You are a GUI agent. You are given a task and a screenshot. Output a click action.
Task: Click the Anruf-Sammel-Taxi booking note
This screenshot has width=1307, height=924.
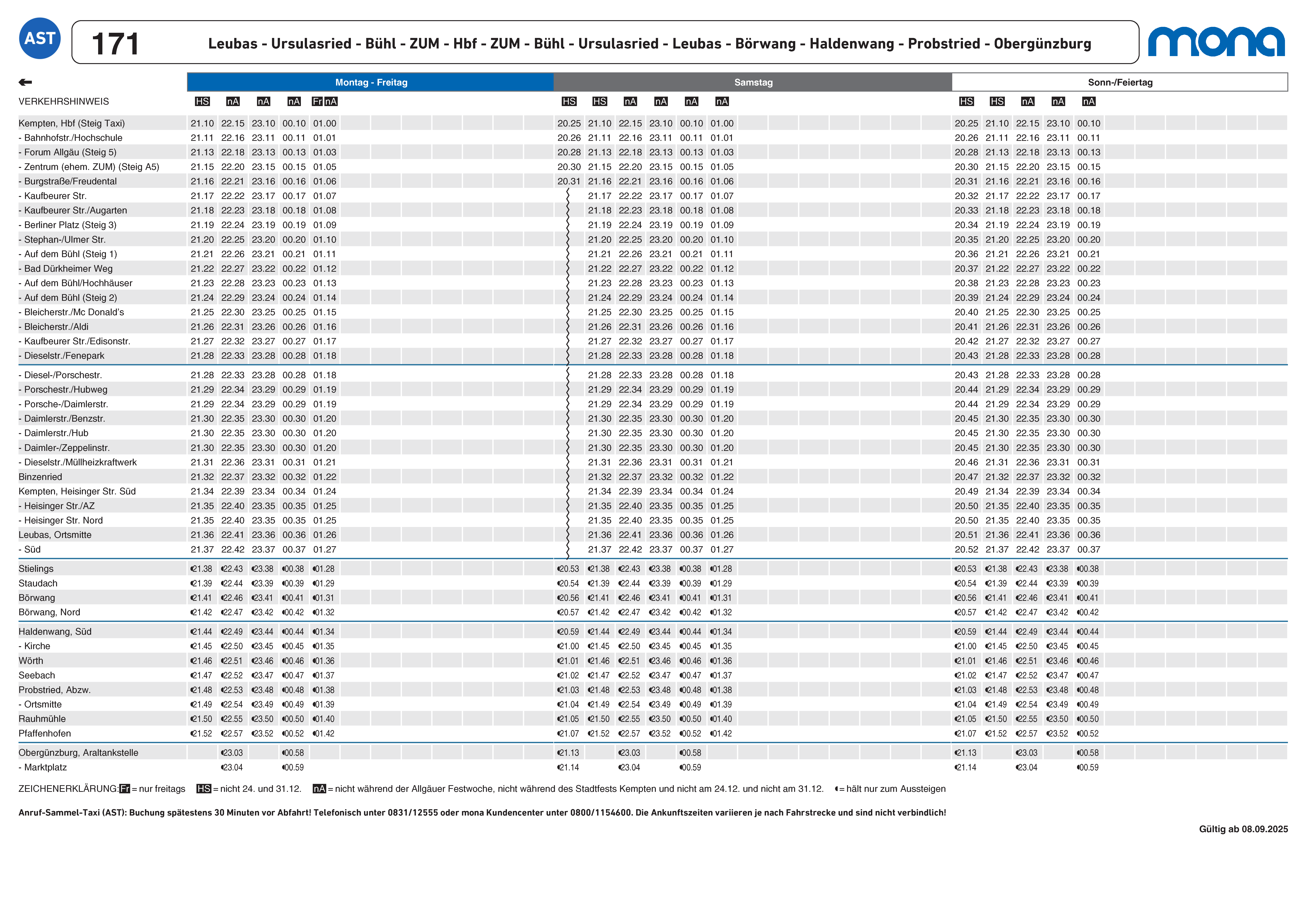482,813
